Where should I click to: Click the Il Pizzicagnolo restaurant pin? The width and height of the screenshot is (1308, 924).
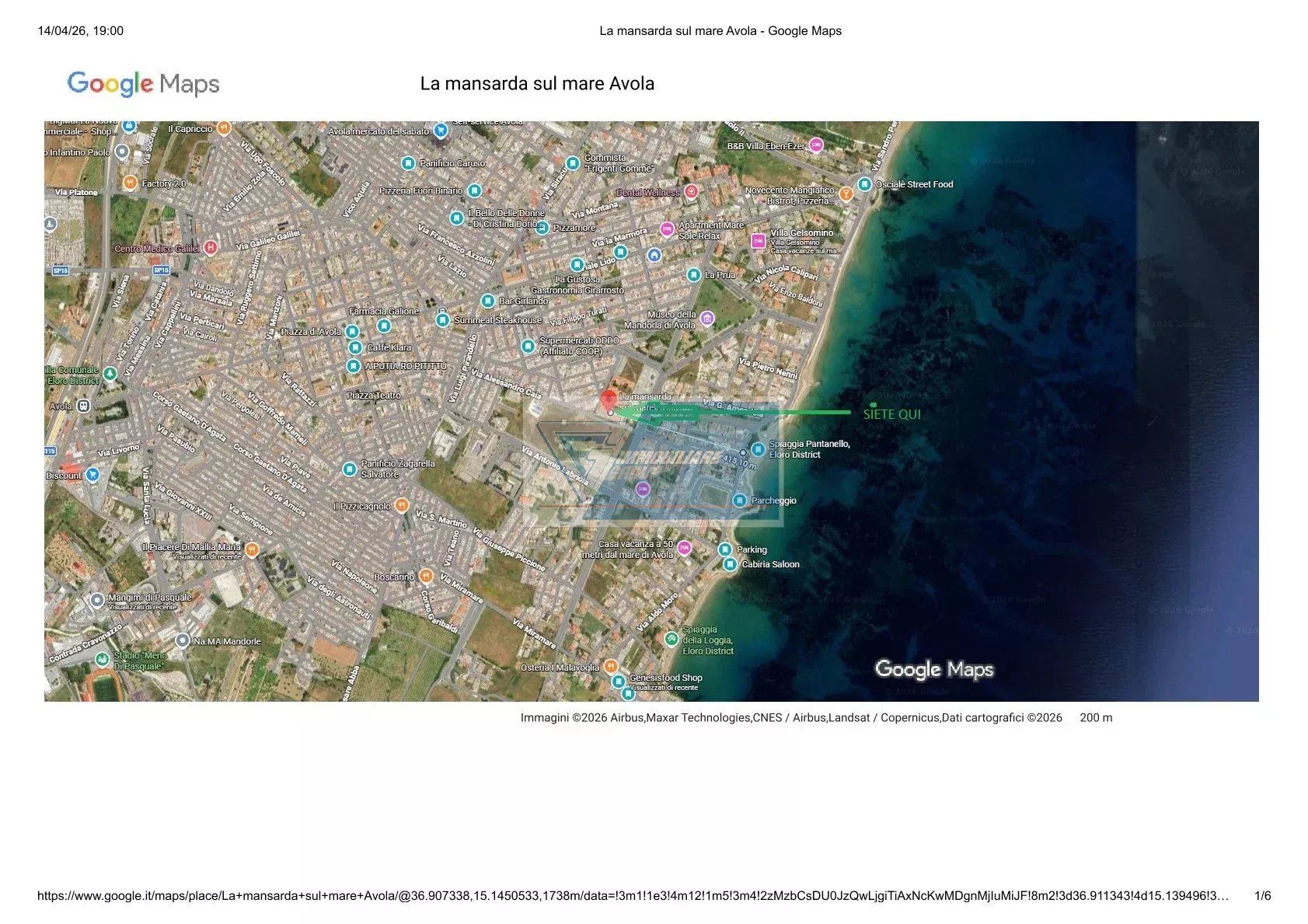point(401,506)
